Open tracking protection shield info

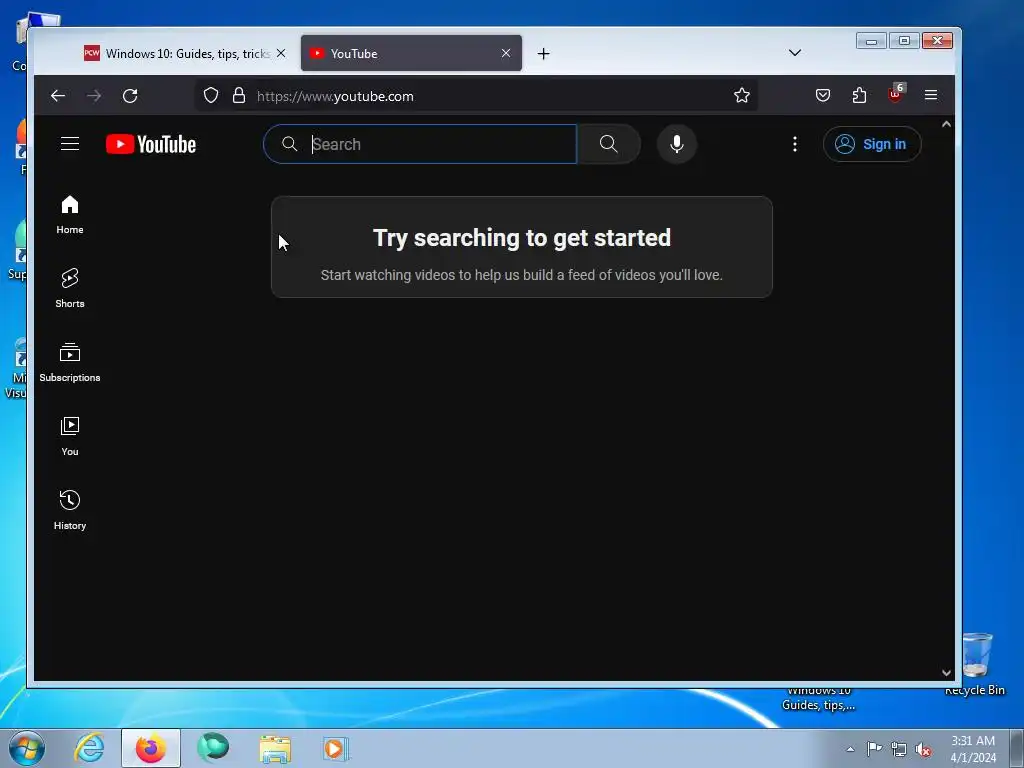211,95
